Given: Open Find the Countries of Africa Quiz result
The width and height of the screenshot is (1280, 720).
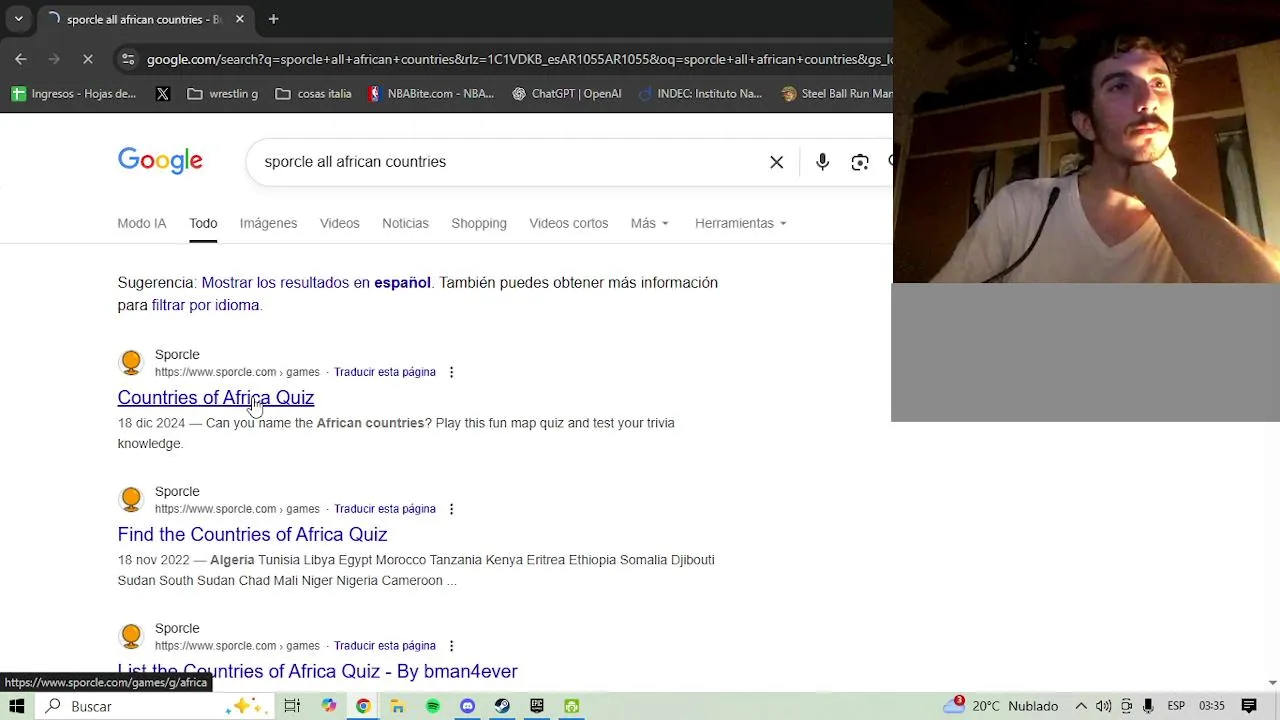Looking at the screenshot, I should [252, 534].
